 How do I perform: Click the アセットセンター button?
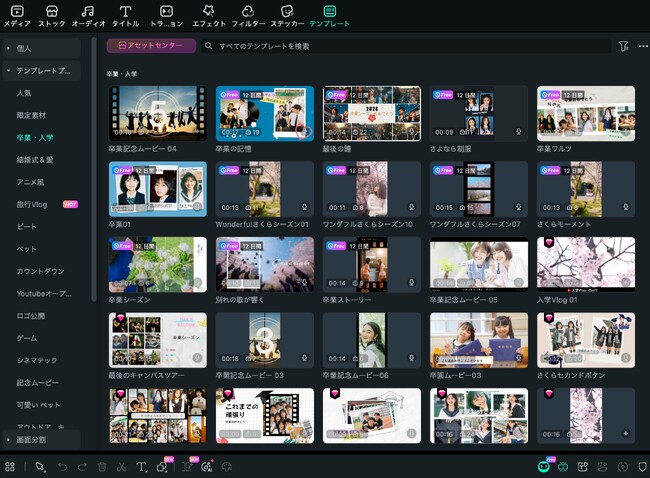151,46
